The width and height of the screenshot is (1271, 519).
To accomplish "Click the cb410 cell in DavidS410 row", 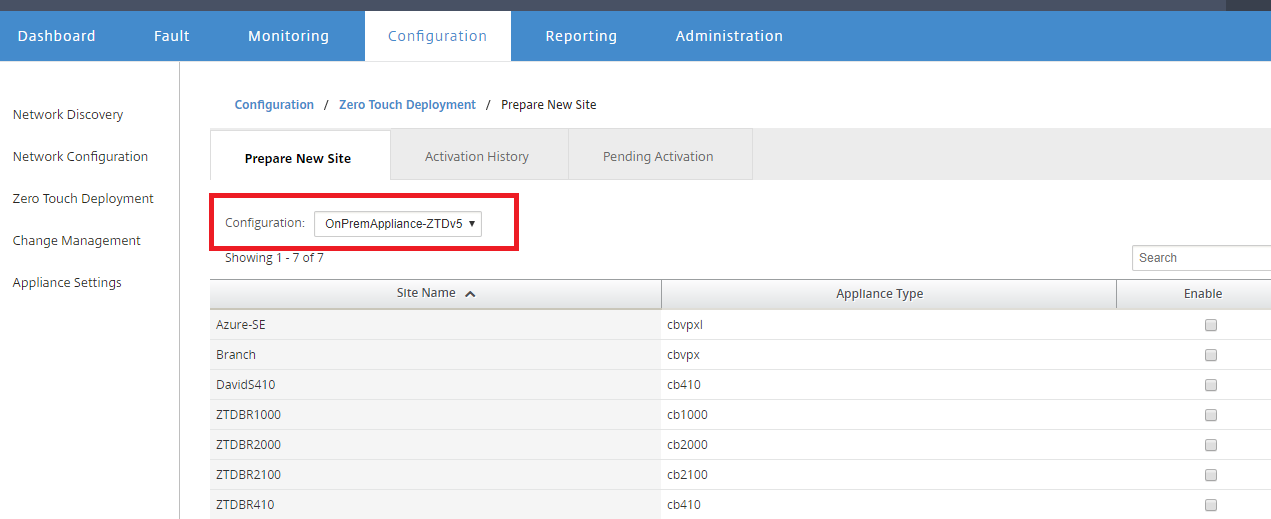I will coord(889,385).
